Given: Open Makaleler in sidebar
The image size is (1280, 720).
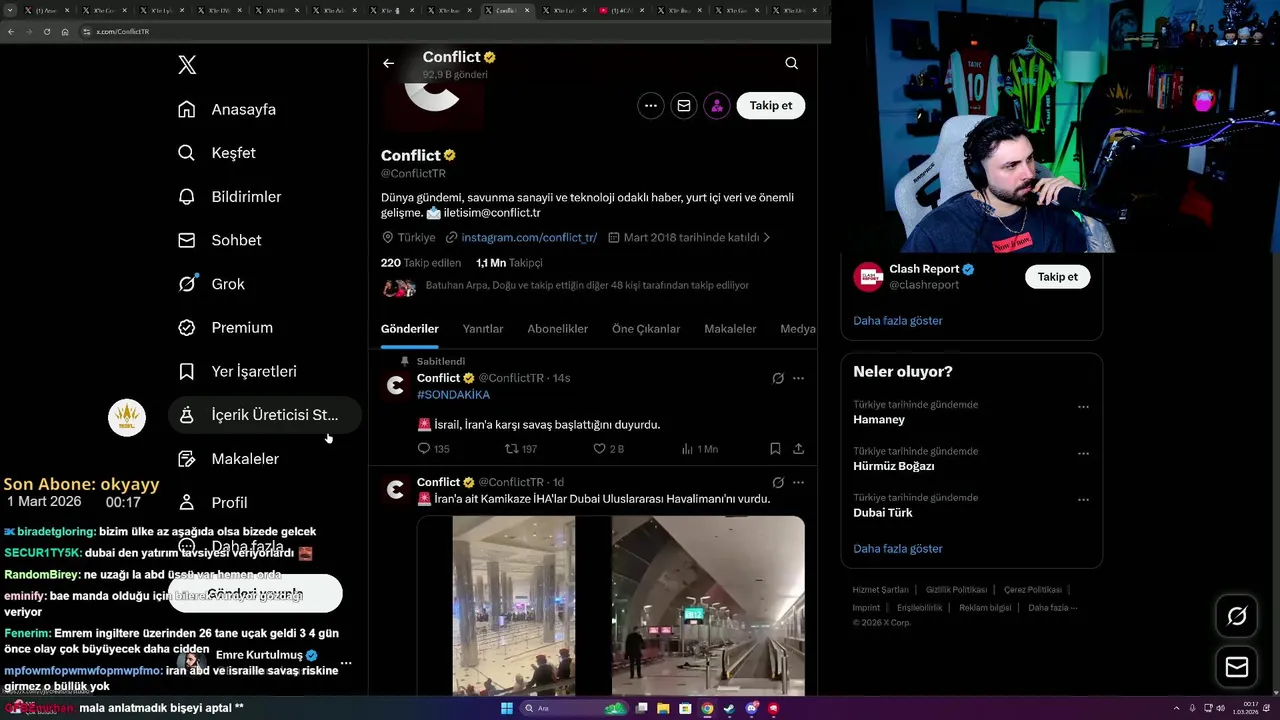Looking at the screenshot, I should tap(229, 459).
